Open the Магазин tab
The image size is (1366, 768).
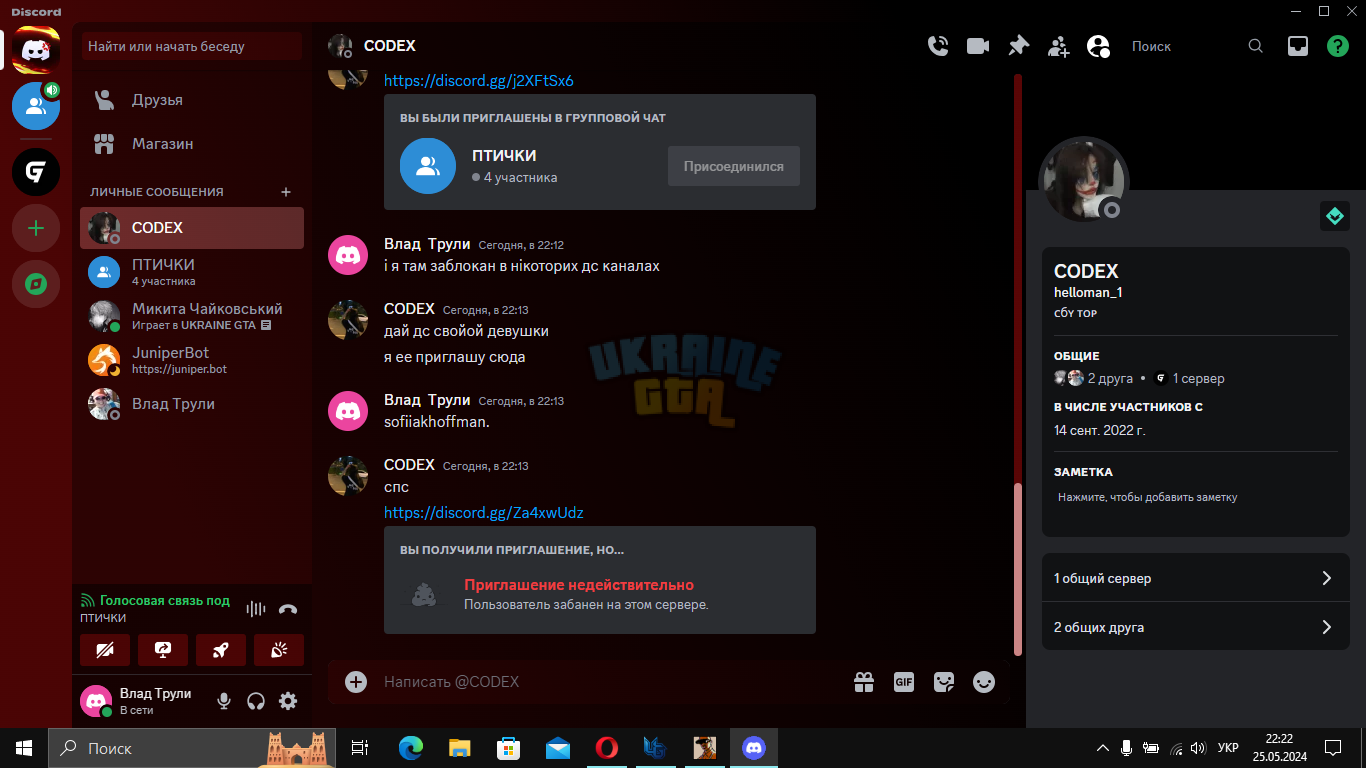[192, 144]
